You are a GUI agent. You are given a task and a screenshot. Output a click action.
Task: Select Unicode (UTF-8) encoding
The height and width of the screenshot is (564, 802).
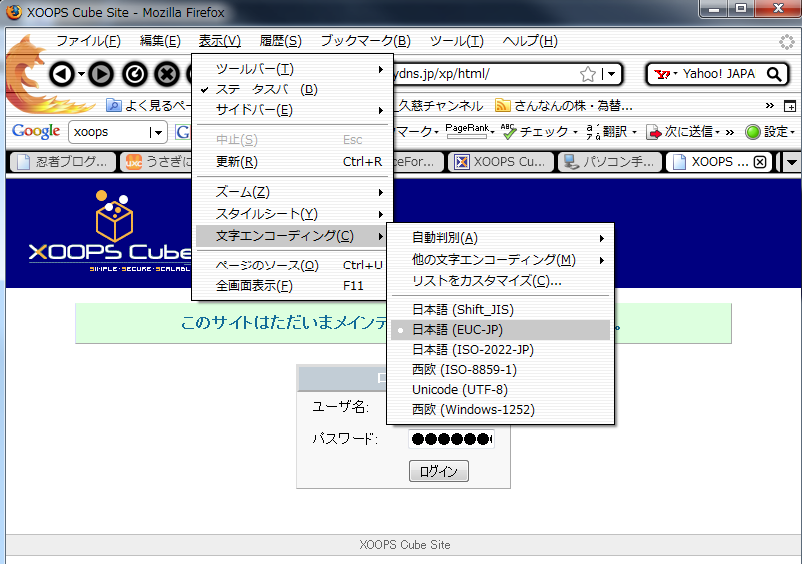[500, 390]
